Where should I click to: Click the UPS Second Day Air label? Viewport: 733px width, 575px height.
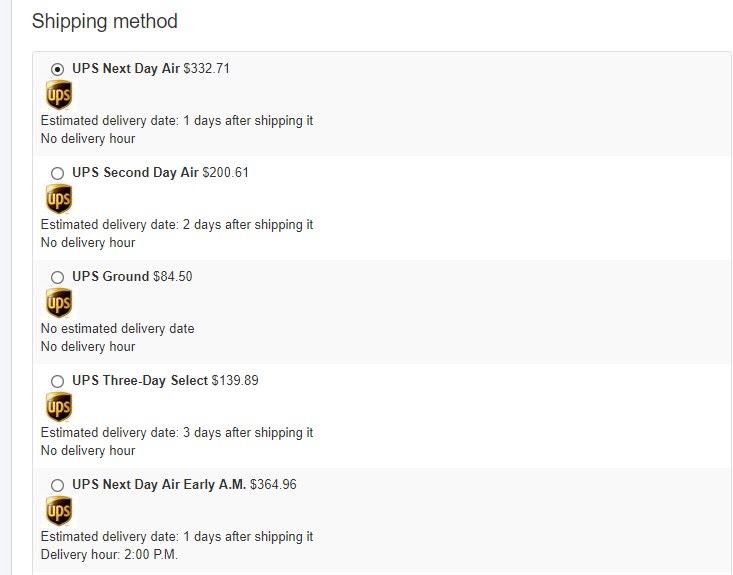coord(135,173)
